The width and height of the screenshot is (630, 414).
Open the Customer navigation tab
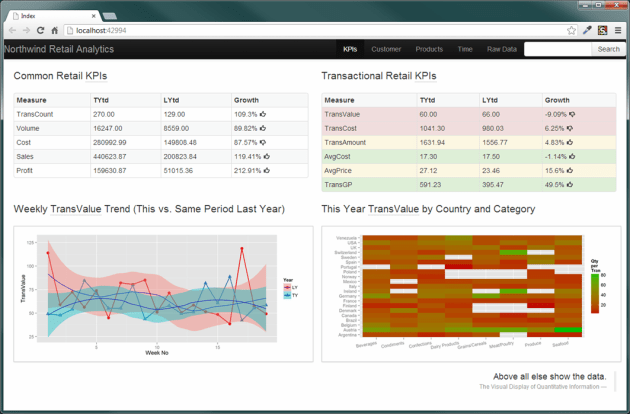click(x=386, y=49)
